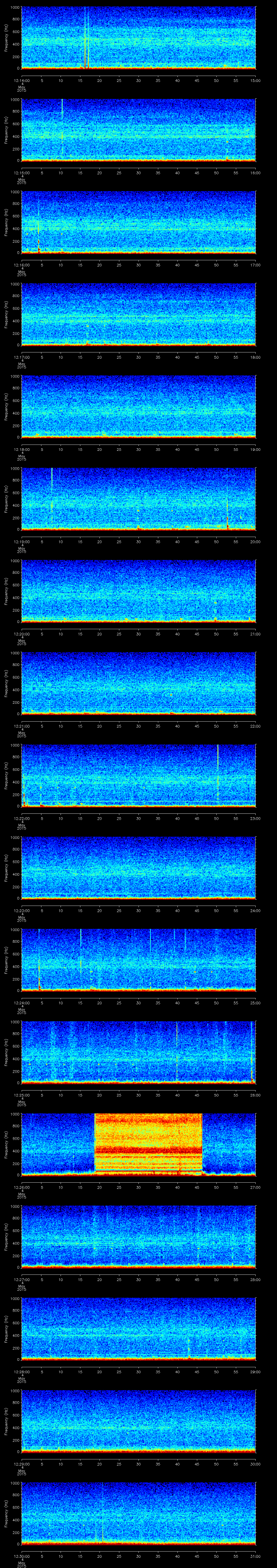Click the loud red-orange broadband noise block
277x1568 pixels.
point(148,1144)
